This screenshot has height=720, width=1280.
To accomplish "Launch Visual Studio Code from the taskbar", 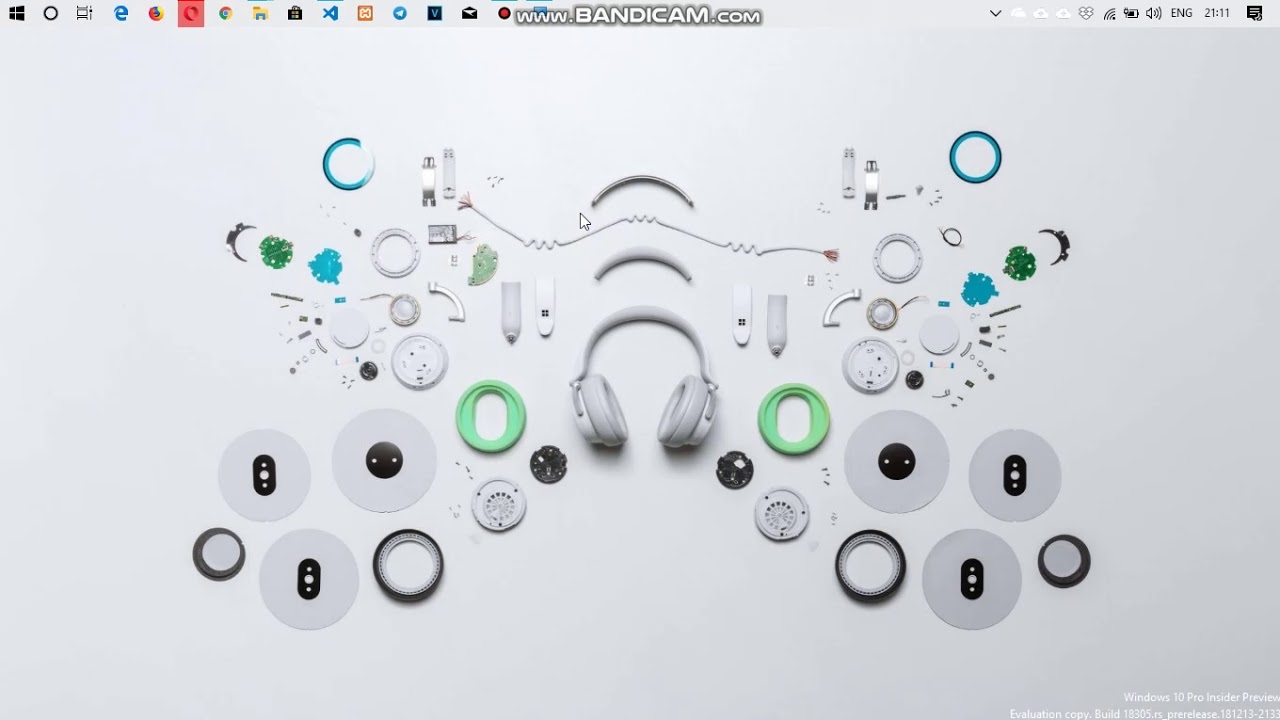I will pyautogui.click(x=330, y=14).
